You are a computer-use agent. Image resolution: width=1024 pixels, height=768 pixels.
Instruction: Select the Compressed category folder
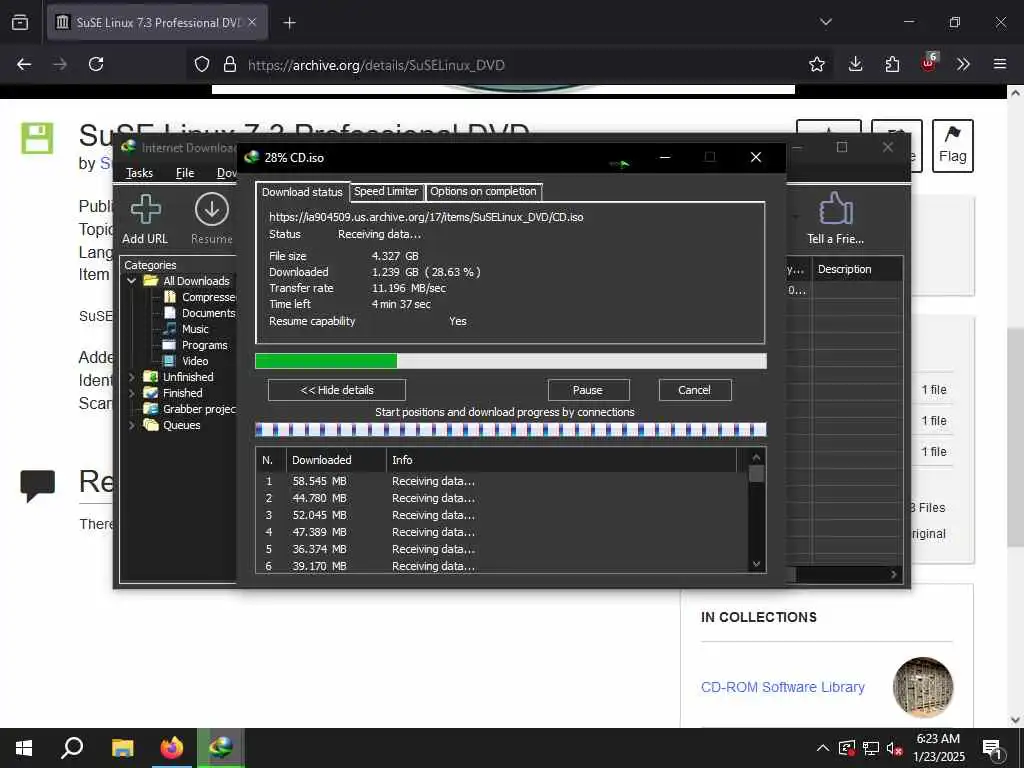tap(200, 297)
